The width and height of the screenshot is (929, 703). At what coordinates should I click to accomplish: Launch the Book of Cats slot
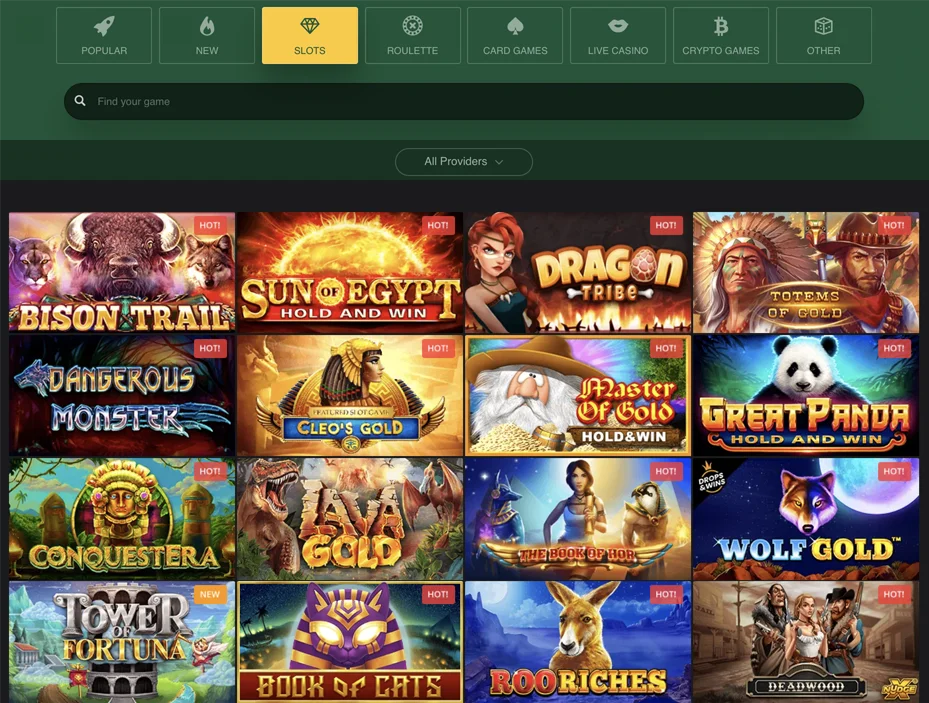click(350, 642)
